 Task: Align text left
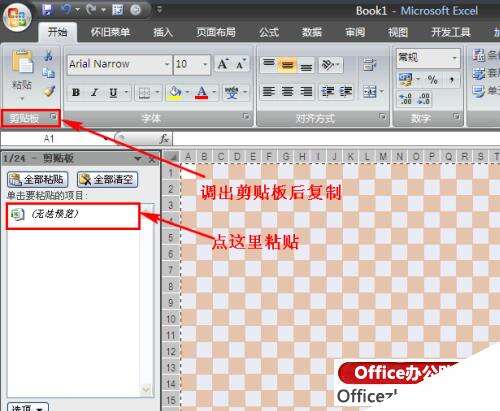269,91
